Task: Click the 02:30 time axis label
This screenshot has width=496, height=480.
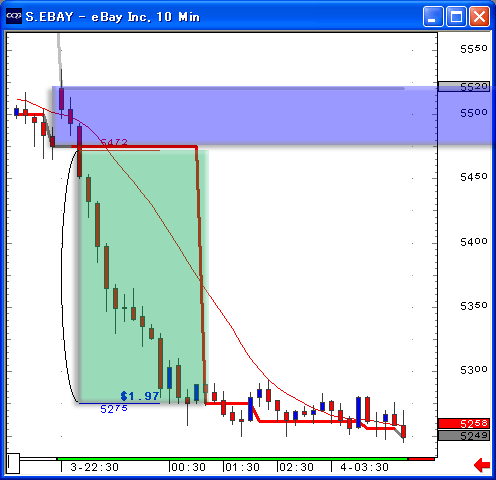Action: pyautogui.click(x=296, y=467)
